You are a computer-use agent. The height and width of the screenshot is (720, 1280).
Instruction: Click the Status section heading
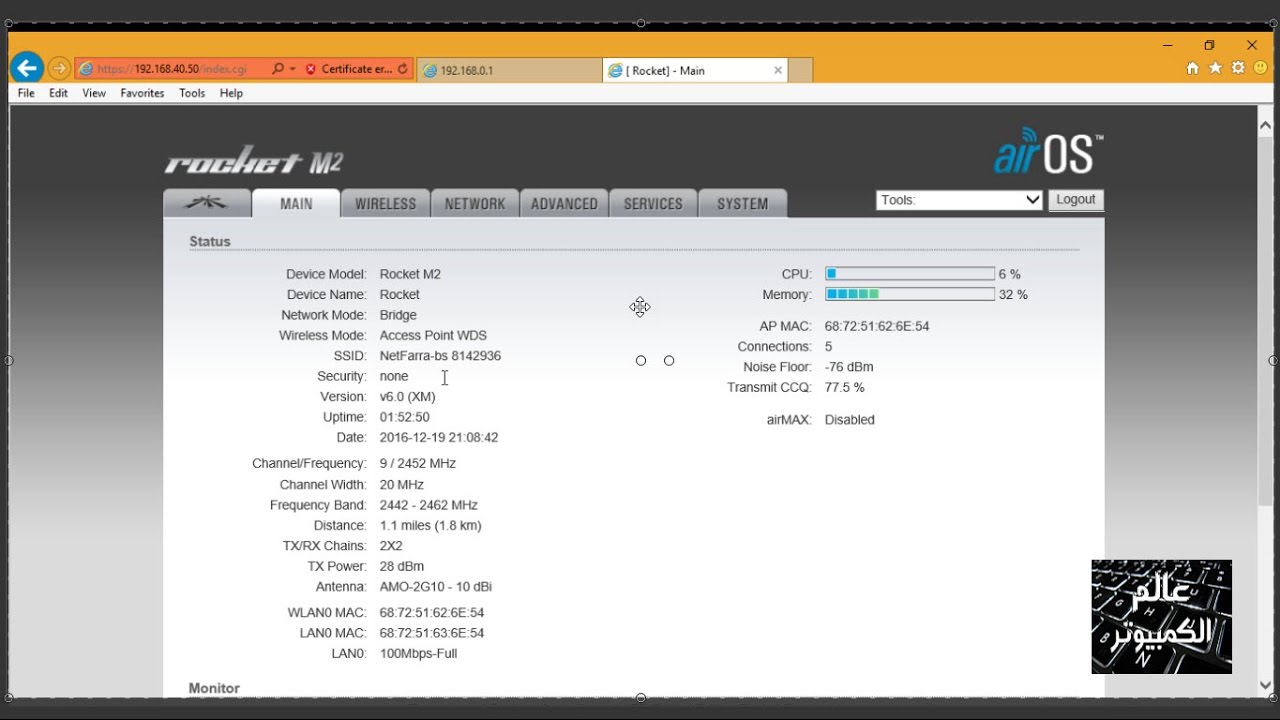tap(210, 241)
